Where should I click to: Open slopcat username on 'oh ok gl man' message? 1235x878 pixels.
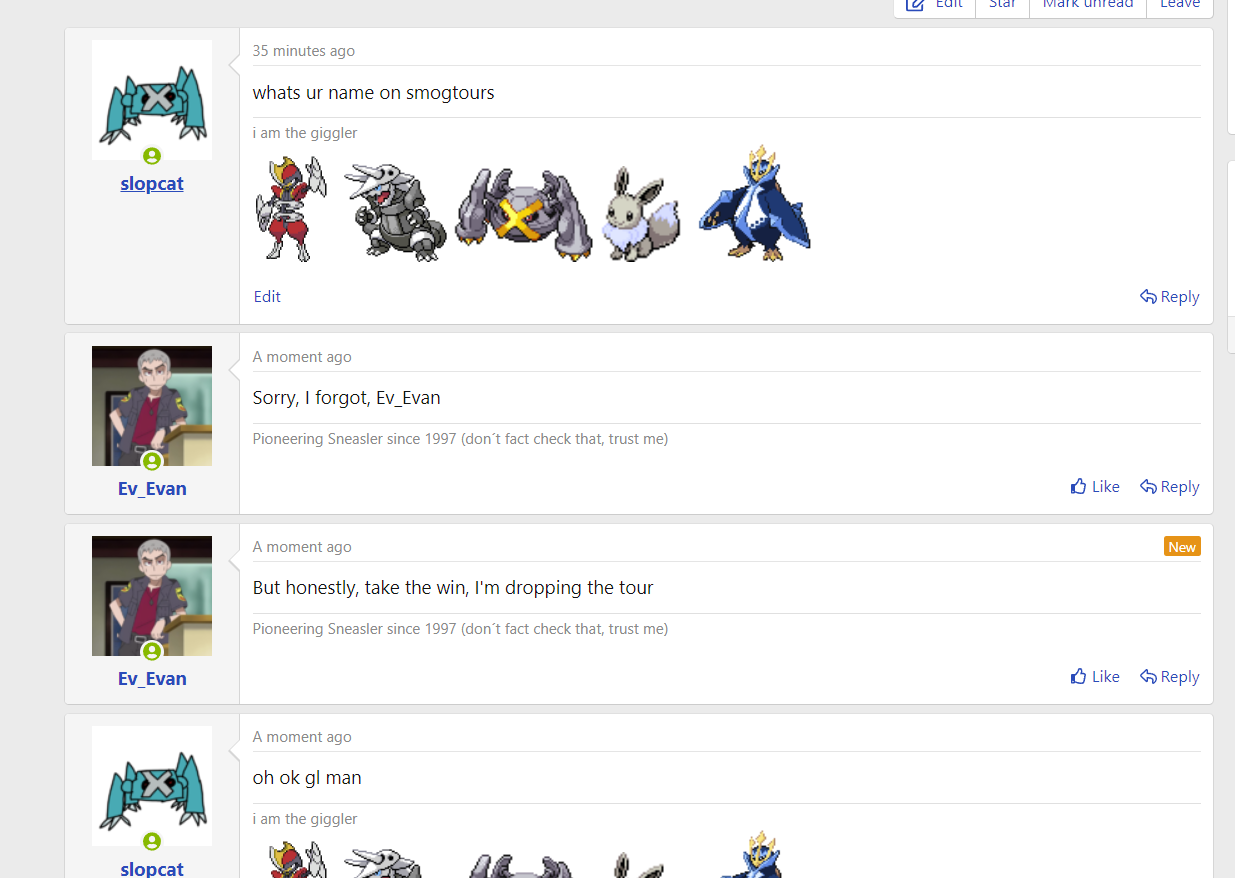[152, 868]
